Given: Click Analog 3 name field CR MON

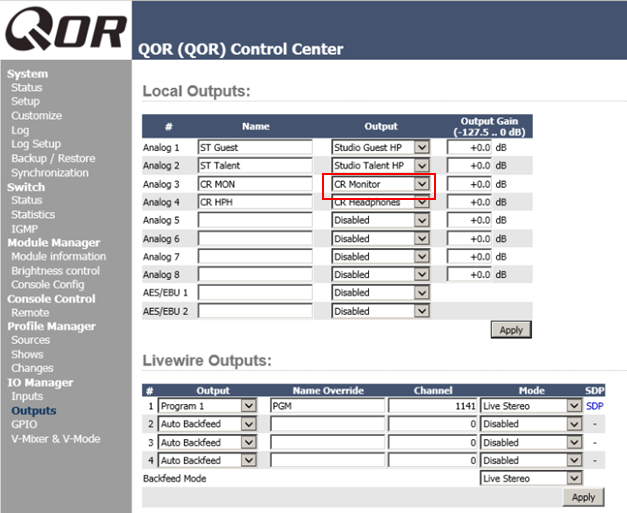Looking at the screenshot, I should [x=255, y=184].
